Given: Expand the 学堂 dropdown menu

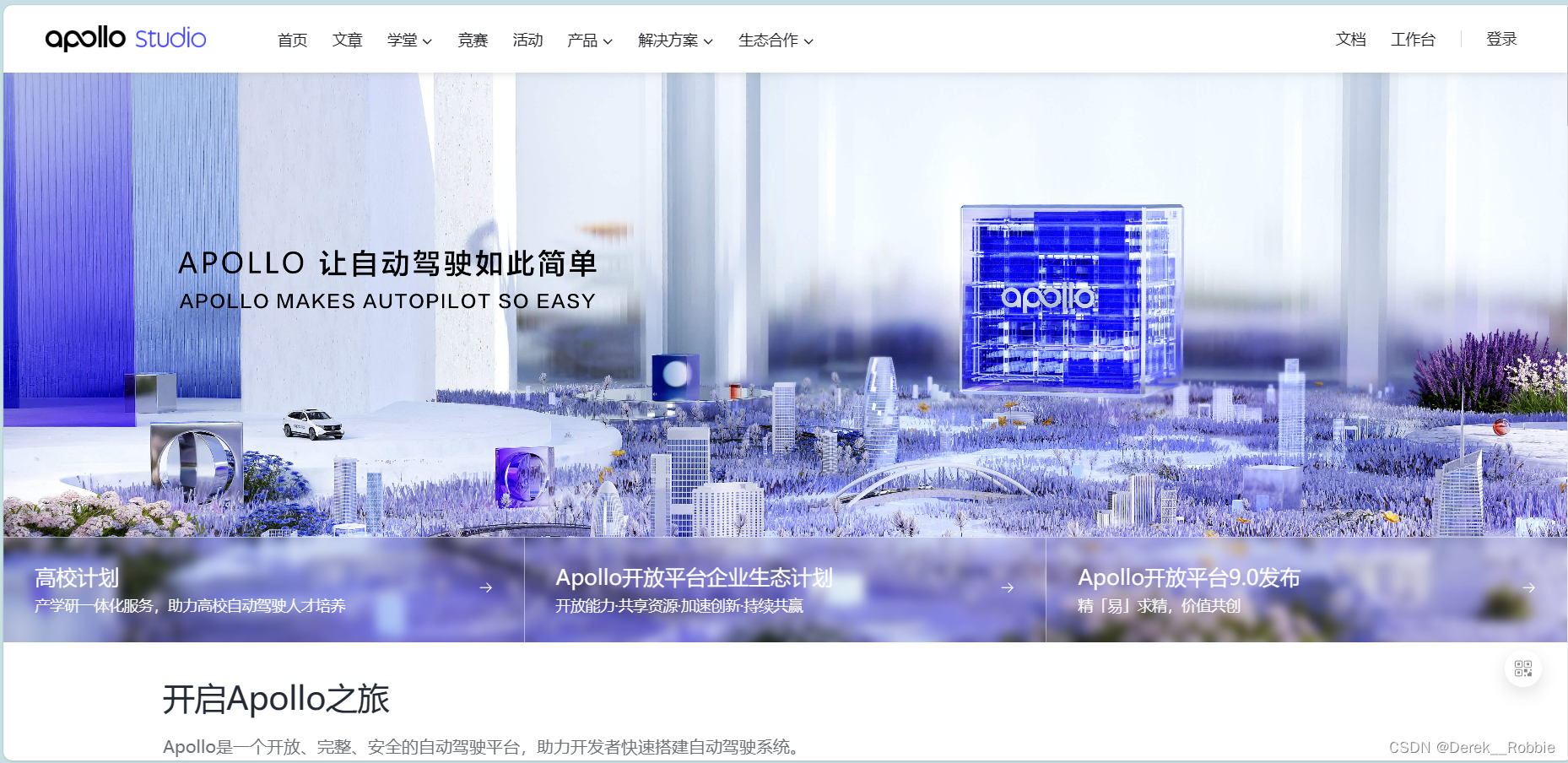Looking at the screenshot, I should pyautogui.click(x=409, y=40).
